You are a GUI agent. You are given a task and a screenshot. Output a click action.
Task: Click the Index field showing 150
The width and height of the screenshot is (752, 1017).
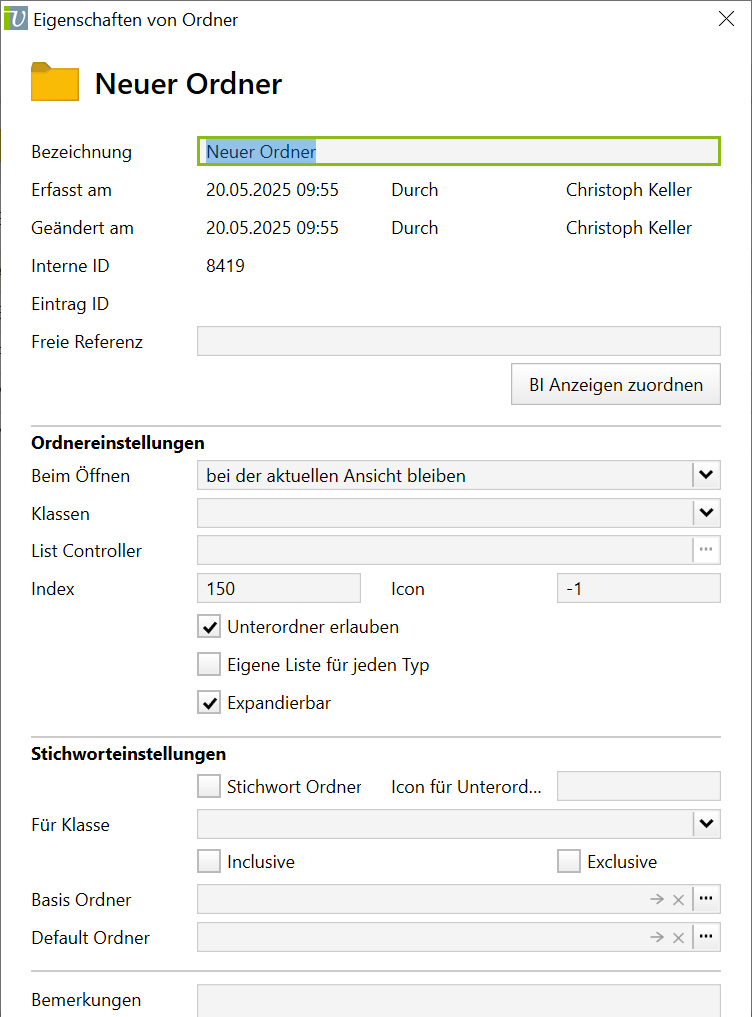279,589
